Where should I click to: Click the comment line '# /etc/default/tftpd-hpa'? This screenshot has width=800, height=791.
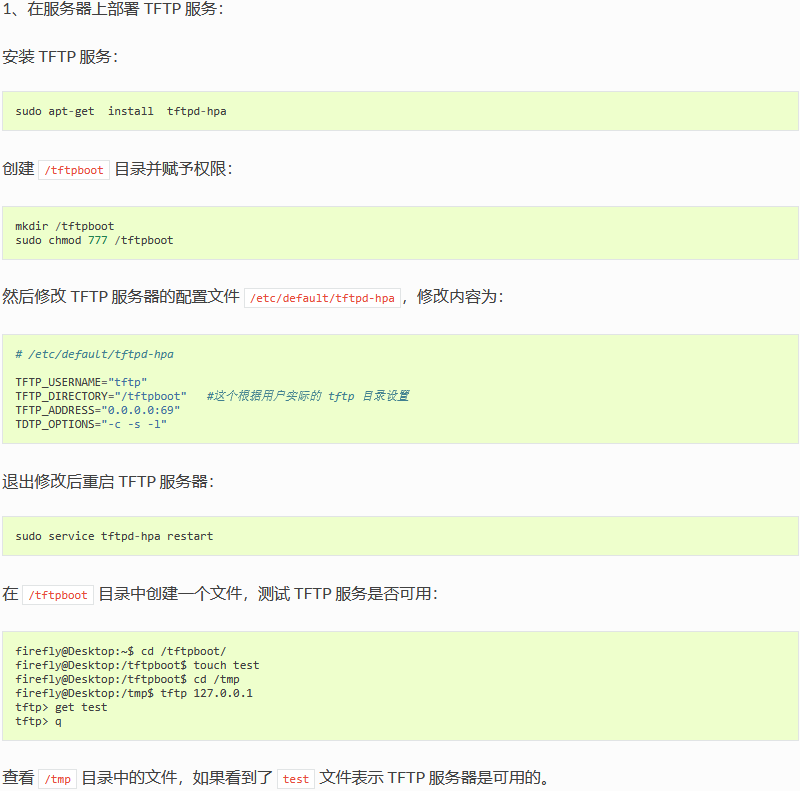[94, 354]
